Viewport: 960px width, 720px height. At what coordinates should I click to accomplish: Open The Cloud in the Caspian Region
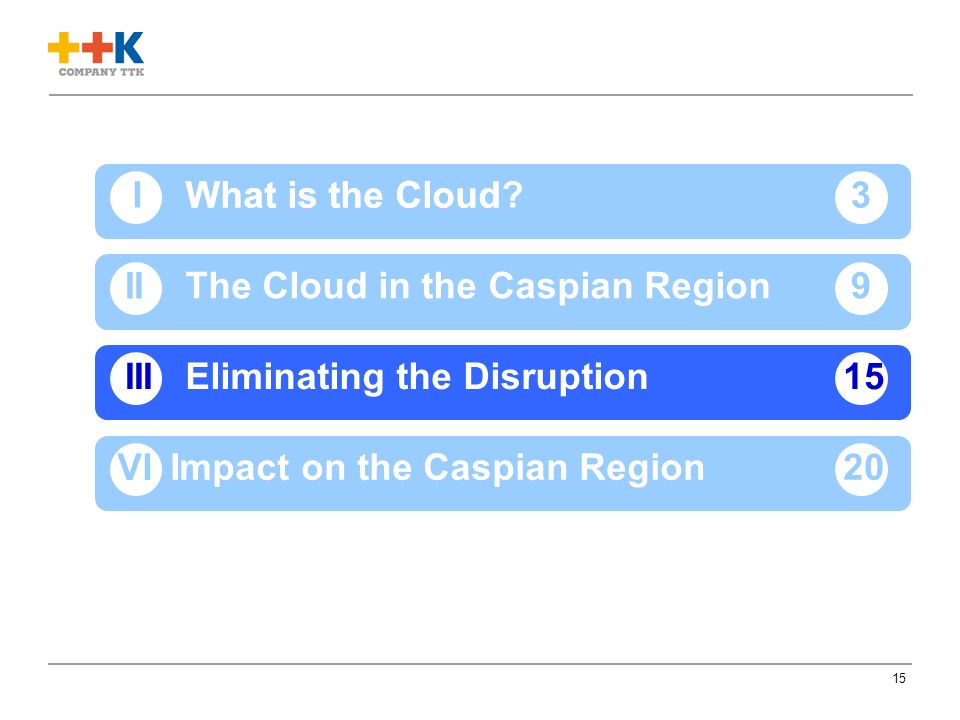pyautogui.click(x=478, y=287)
